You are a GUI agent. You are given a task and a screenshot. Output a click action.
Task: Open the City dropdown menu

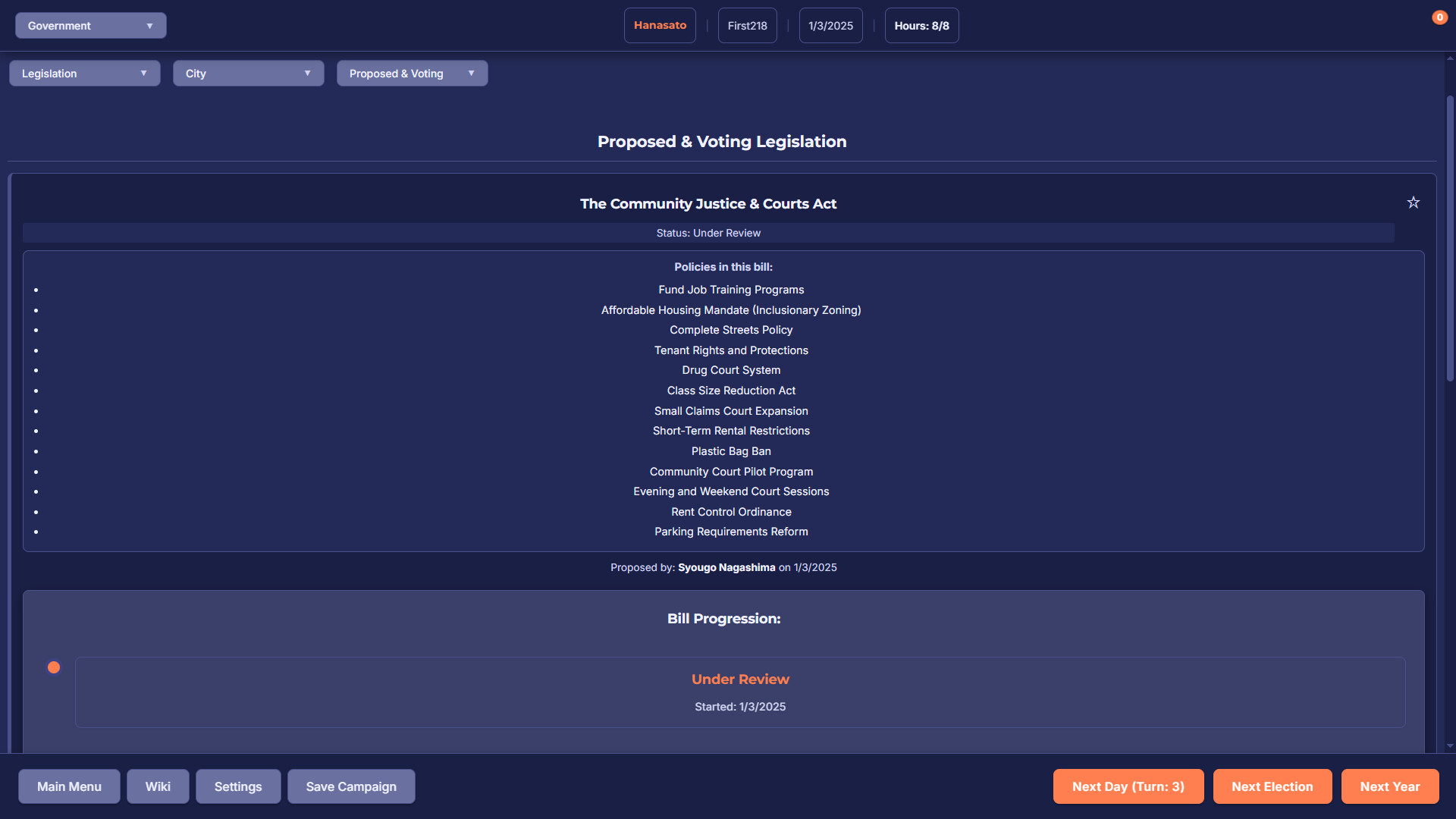(248, 73)
